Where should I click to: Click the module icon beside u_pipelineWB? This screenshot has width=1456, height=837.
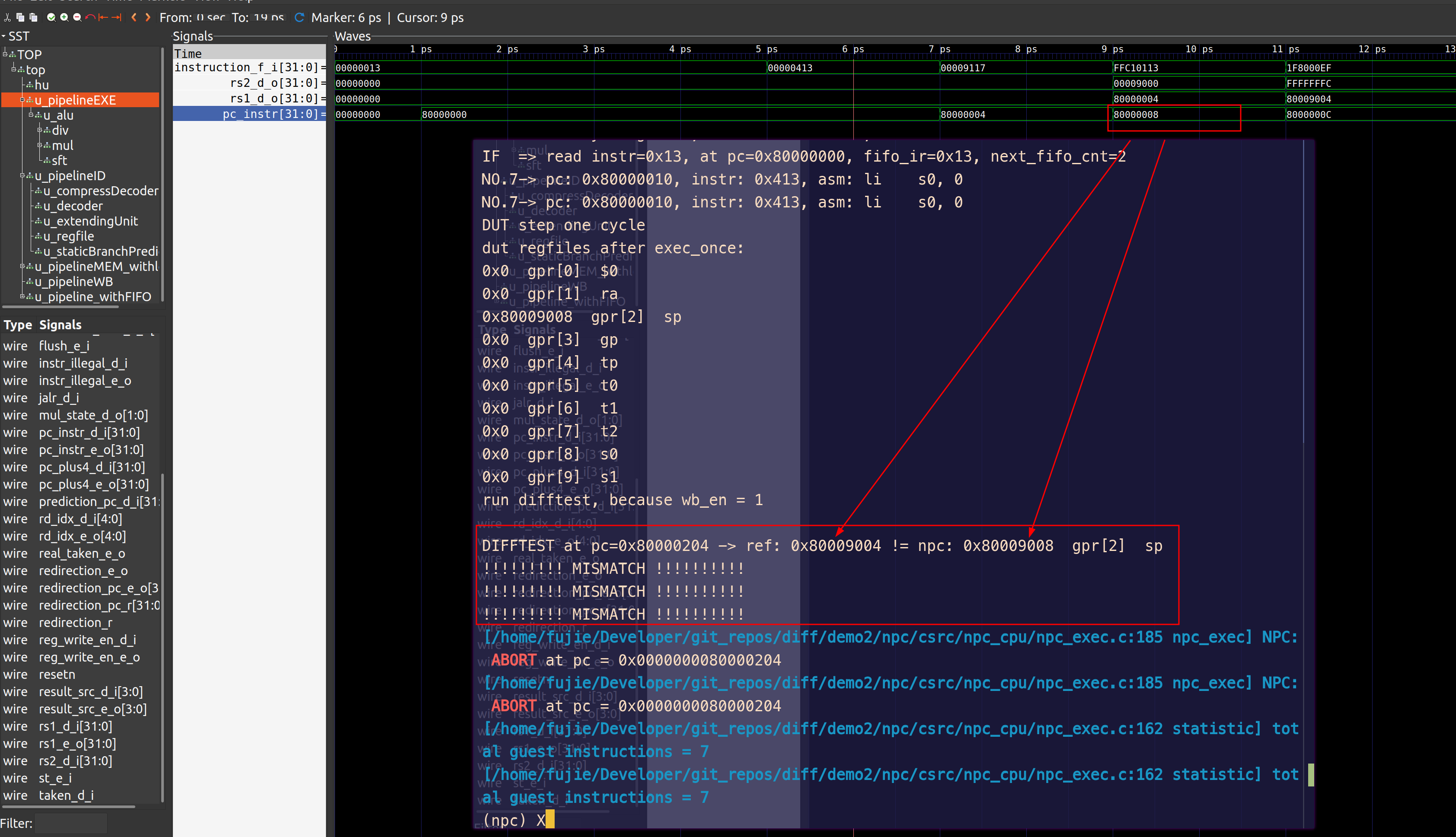point(30,282)
